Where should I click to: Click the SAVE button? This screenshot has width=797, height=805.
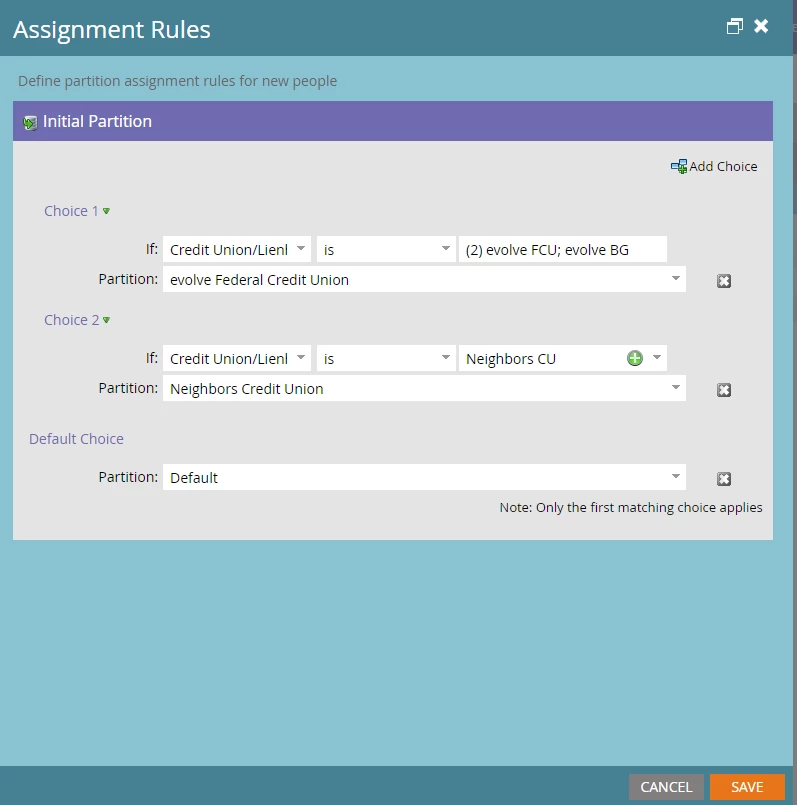click(x=747, y=787)
